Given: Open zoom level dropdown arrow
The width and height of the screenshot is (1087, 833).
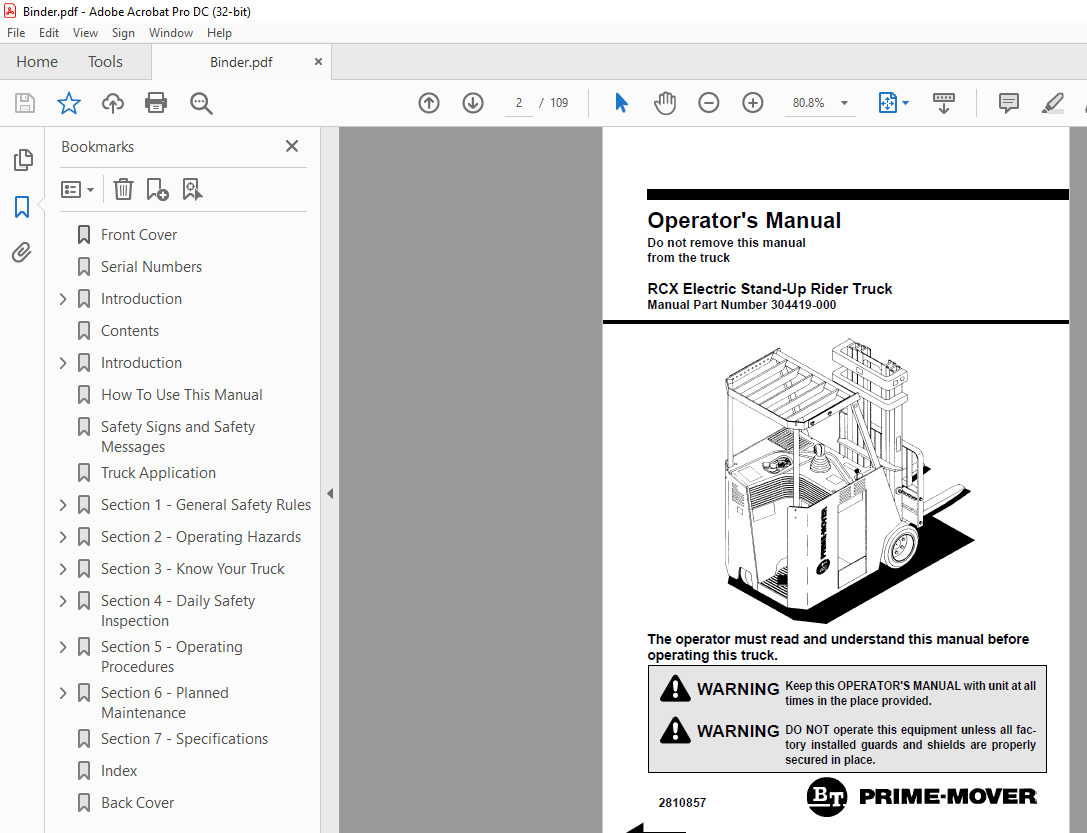Looking at the screenshot, I should (844, 103).
